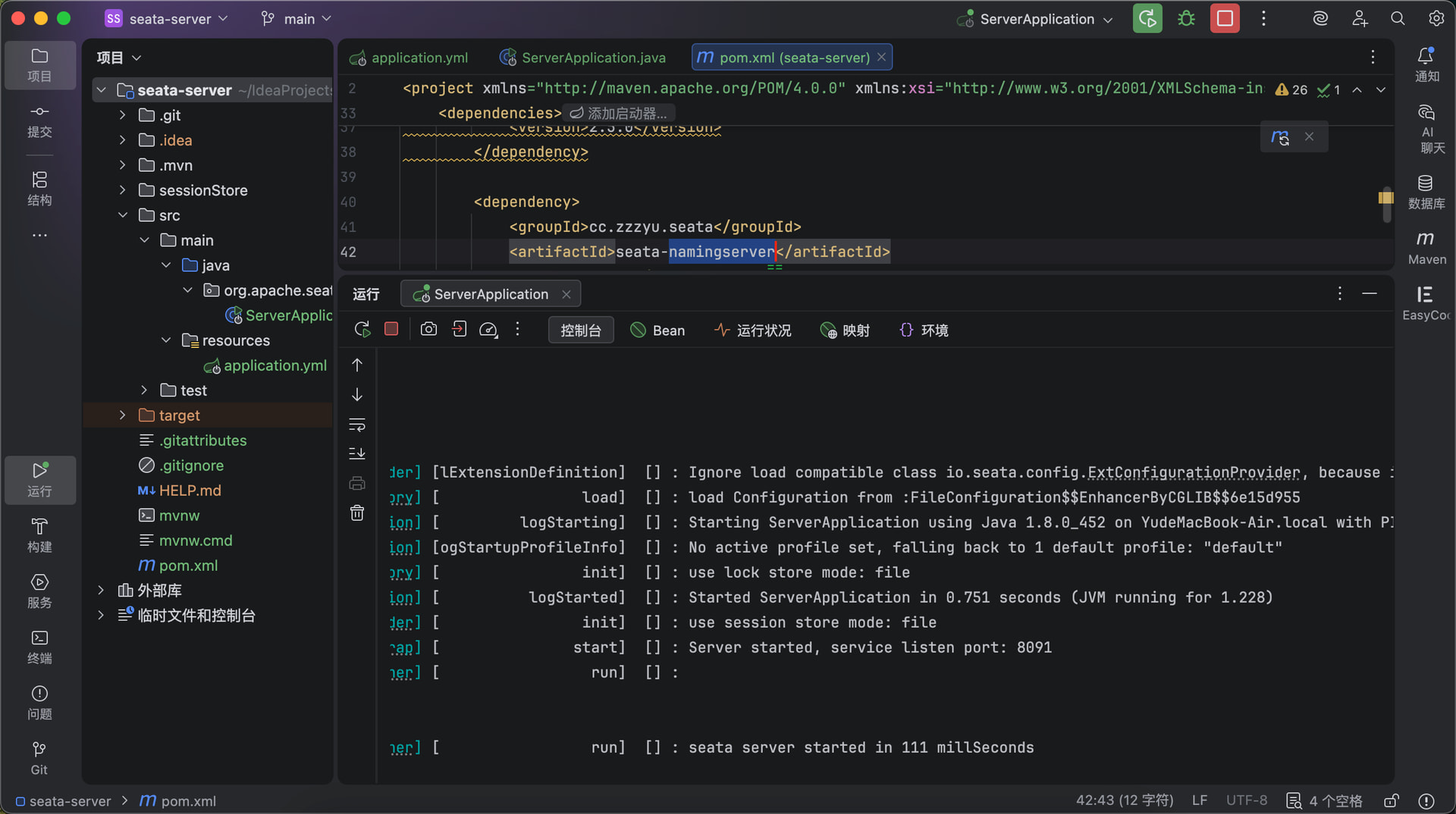Open the Git tool window
Screen dimensions: 1456x814
pos(39,758)
